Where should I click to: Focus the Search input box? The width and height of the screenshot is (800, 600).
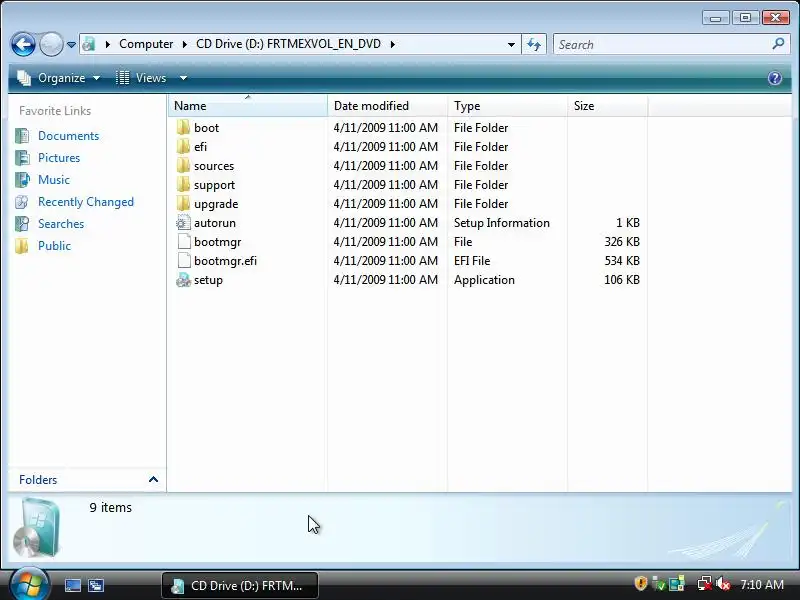click(x=663, y=44)
